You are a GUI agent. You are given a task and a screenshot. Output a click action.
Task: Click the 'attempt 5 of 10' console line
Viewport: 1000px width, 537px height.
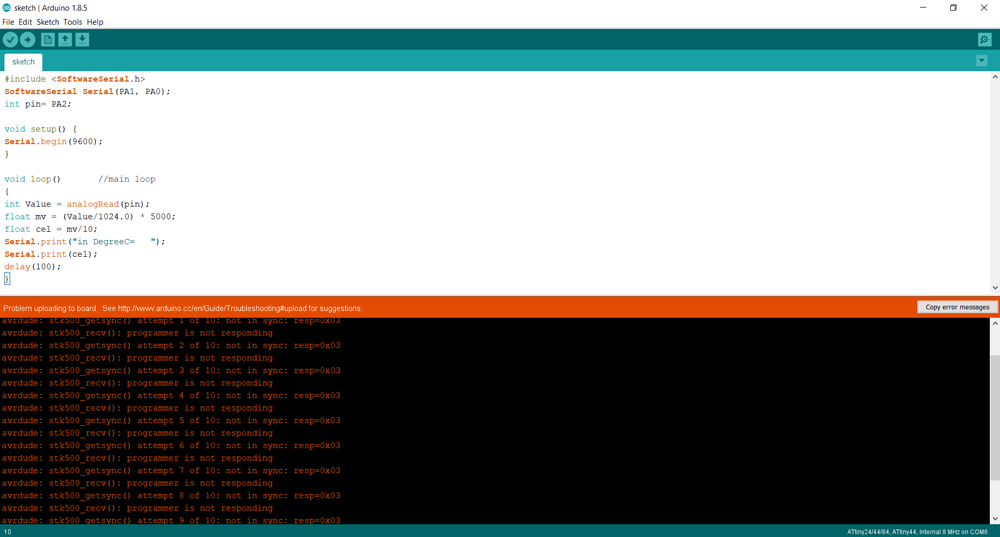click(171, 420)
